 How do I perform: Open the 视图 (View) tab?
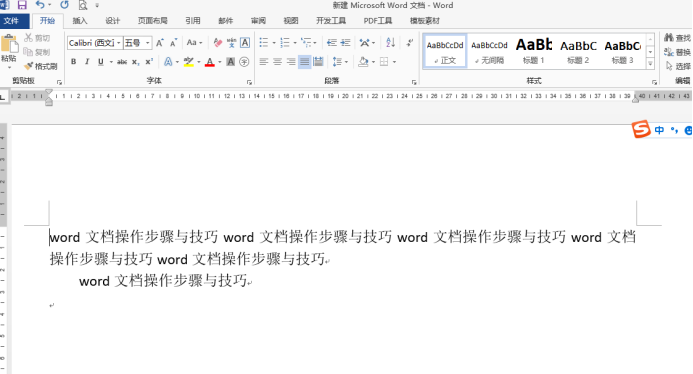(291, 21)
